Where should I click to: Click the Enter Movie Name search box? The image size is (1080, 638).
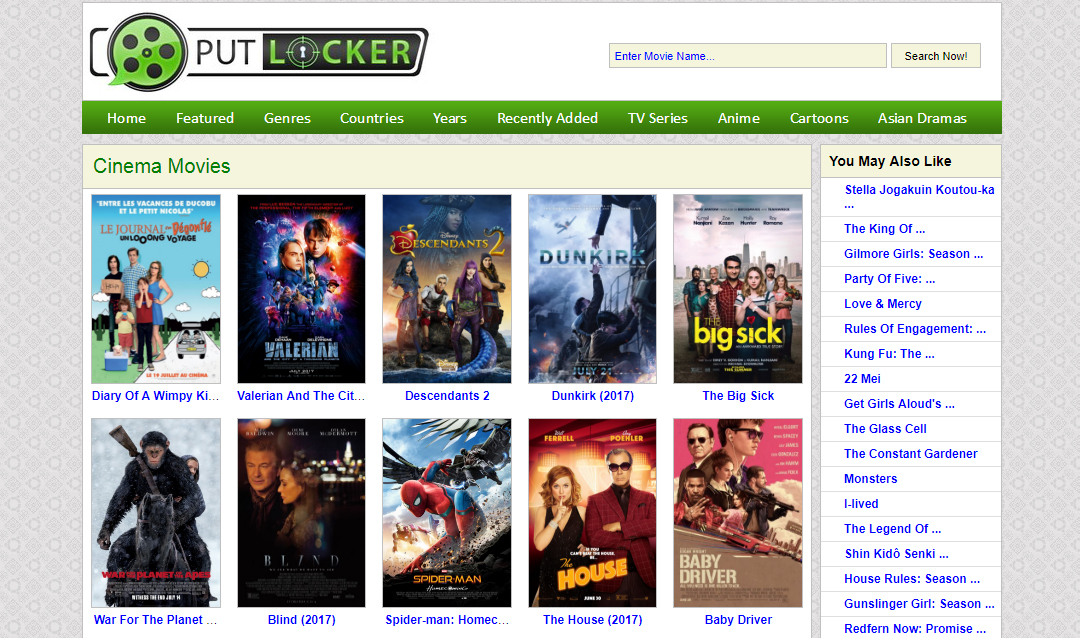coord(747,55)
